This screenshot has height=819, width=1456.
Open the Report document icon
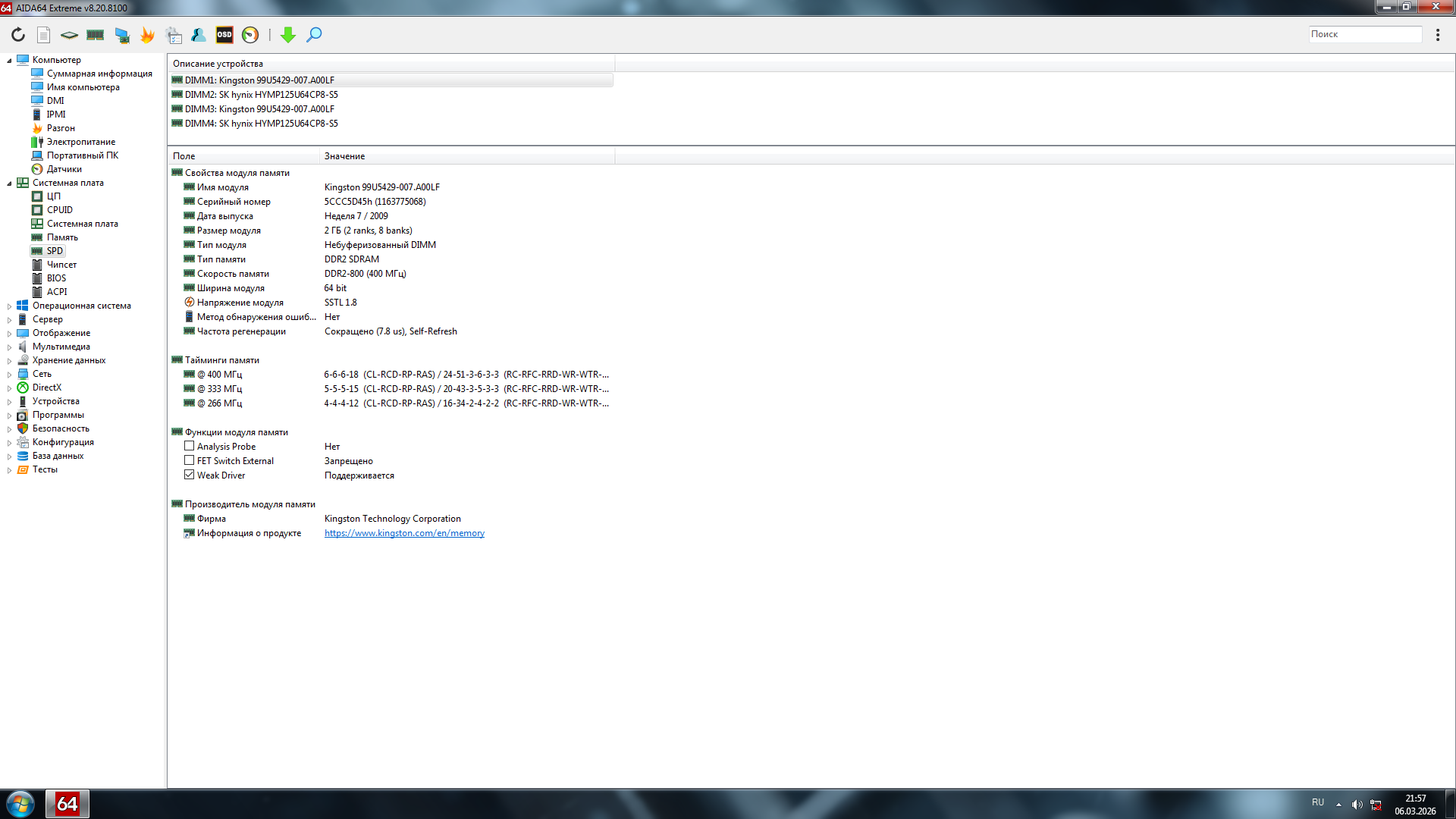click(x=44, y=35)
